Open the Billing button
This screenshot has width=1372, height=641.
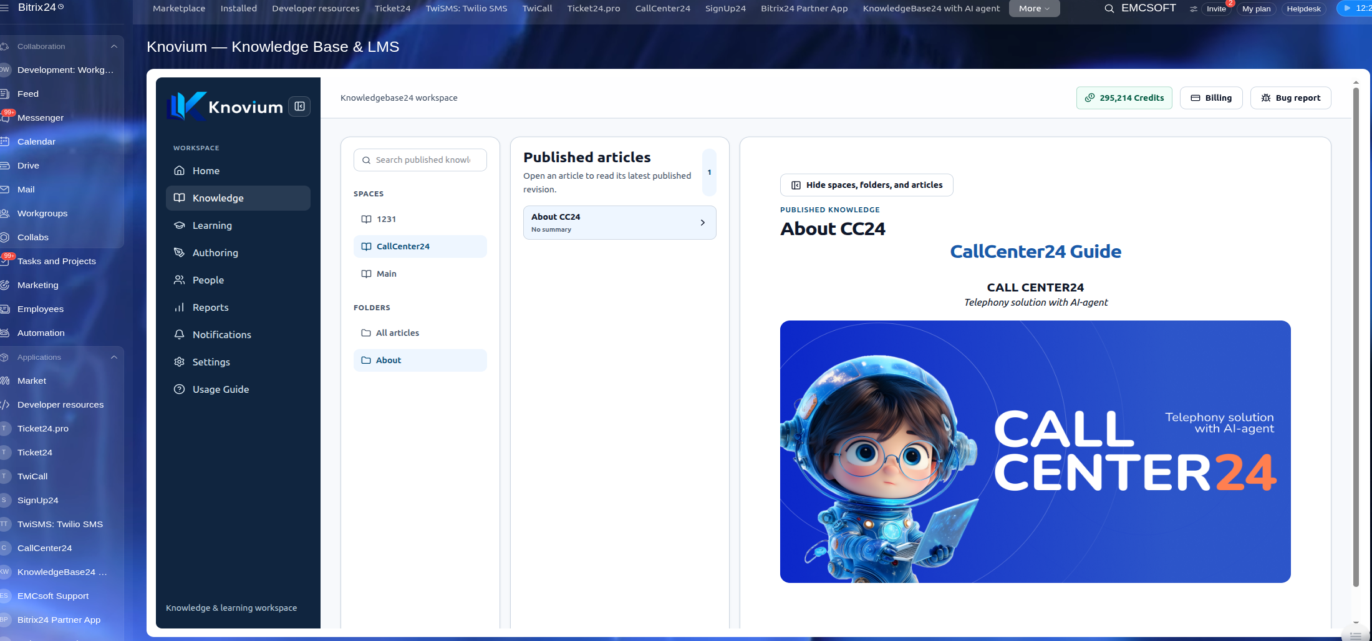point(1211,98)
